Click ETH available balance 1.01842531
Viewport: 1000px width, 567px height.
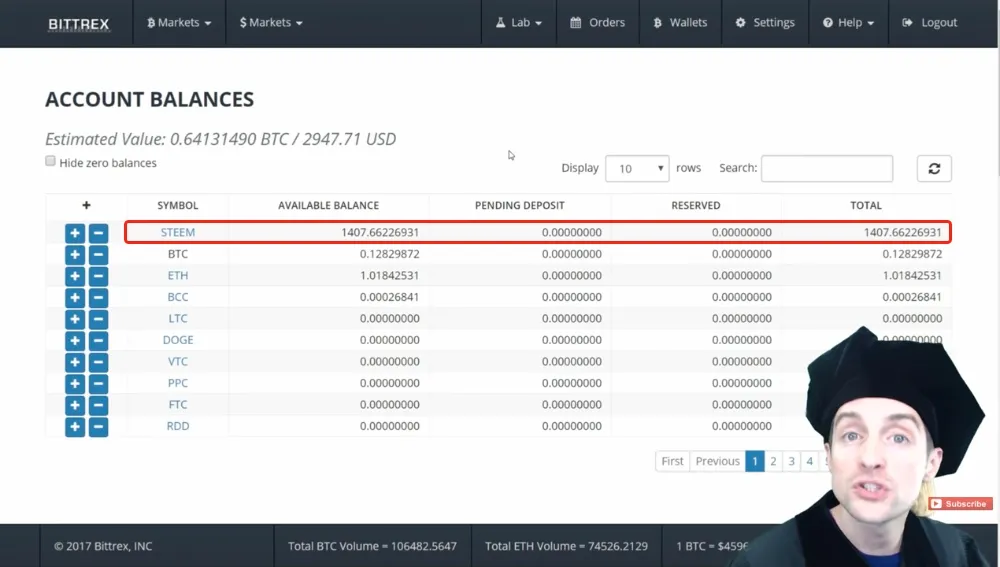pos(390,276)
